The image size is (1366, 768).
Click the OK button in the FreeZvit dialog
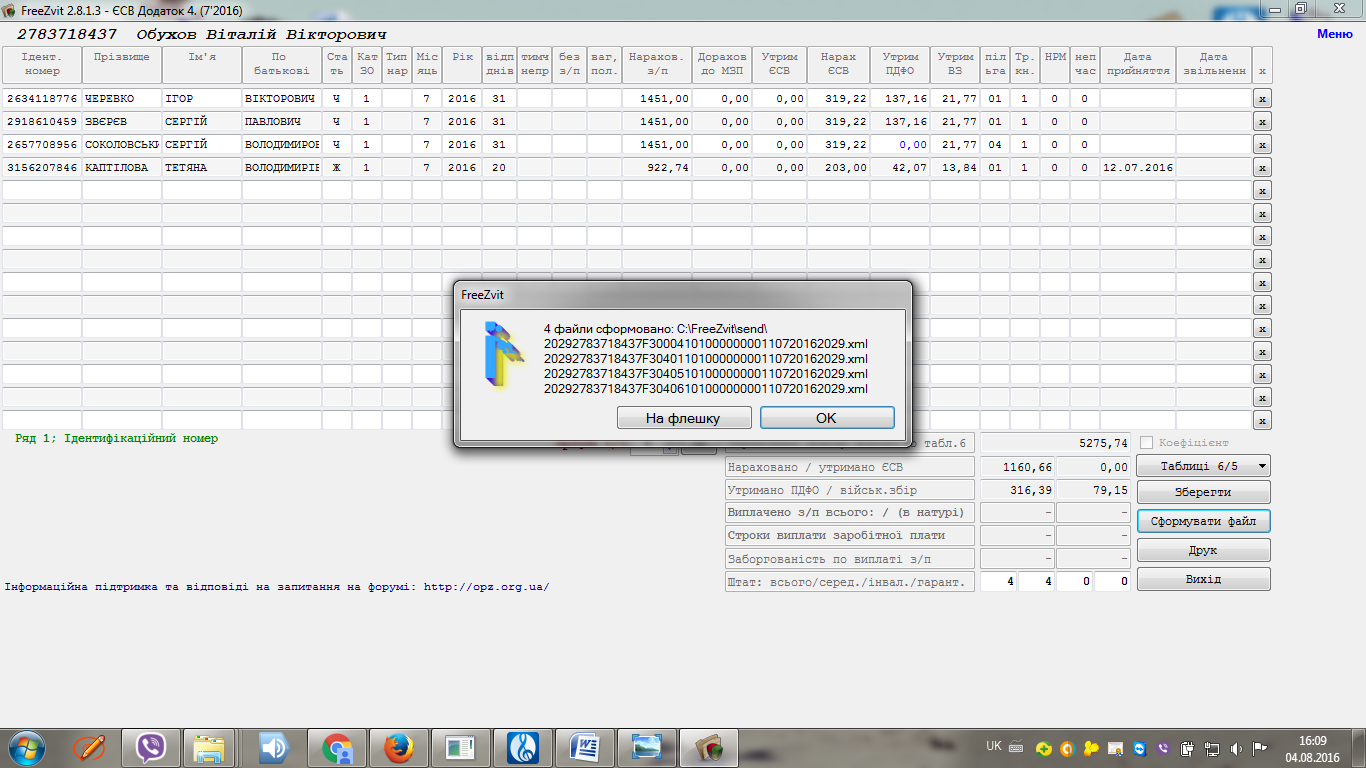[826, 418]
